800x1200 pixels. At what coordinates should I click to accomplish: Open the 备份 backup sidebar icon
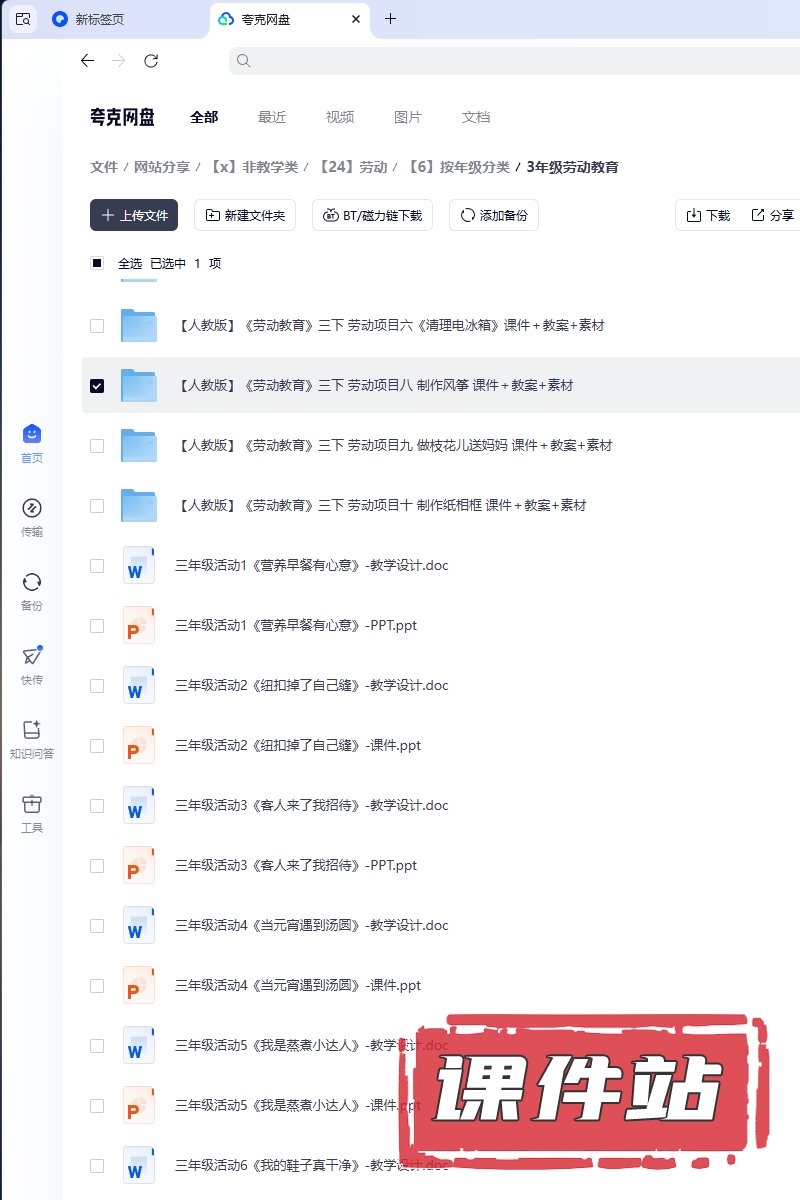32,590
